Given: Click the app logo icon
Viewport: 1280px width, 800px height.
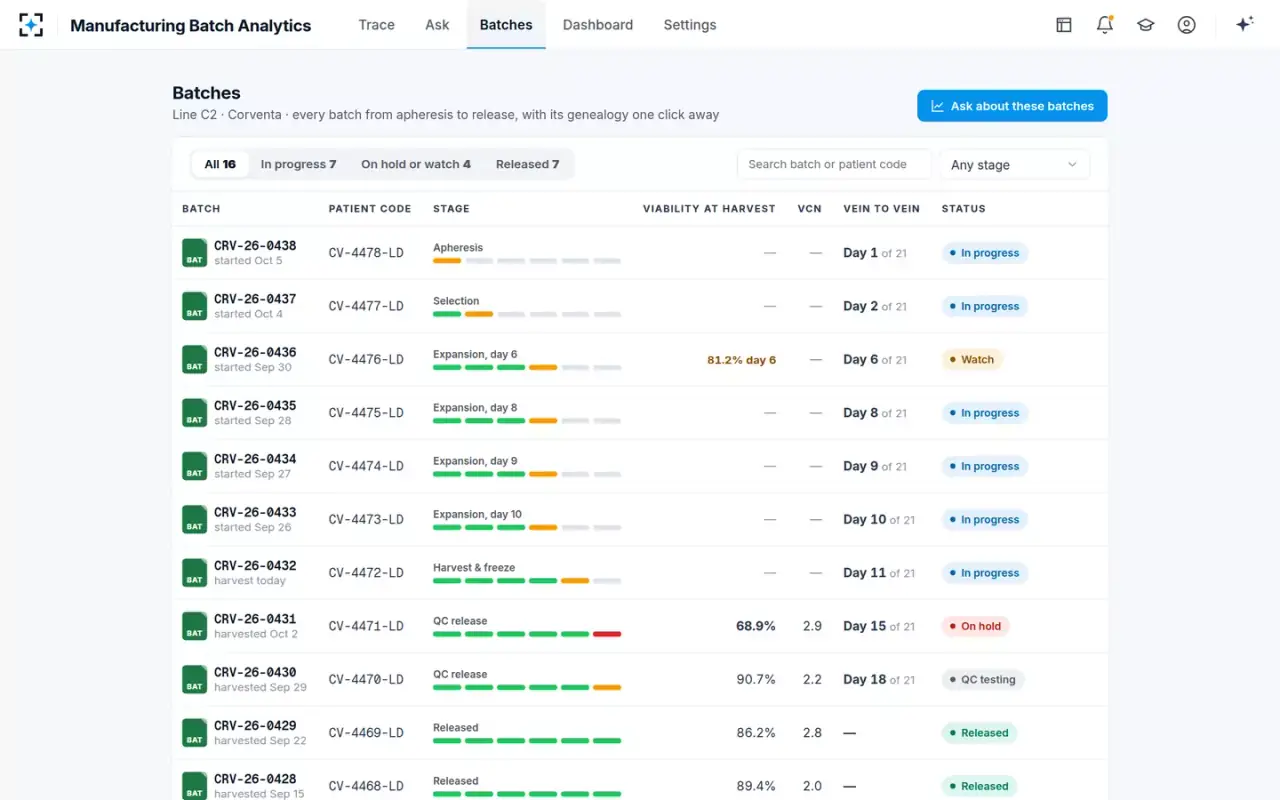Looking at the screenshot, I should [x=31, y=25].
